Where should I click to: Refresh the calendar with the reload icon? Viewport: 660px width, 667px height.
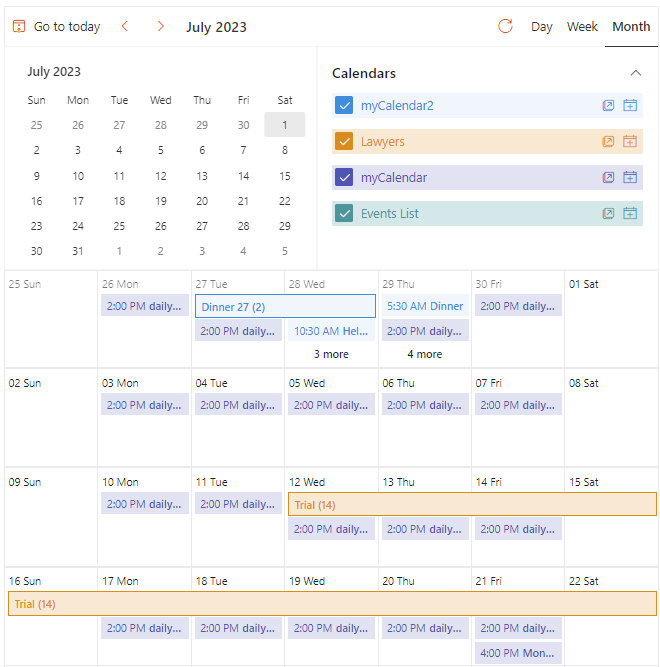pos(505,26)
